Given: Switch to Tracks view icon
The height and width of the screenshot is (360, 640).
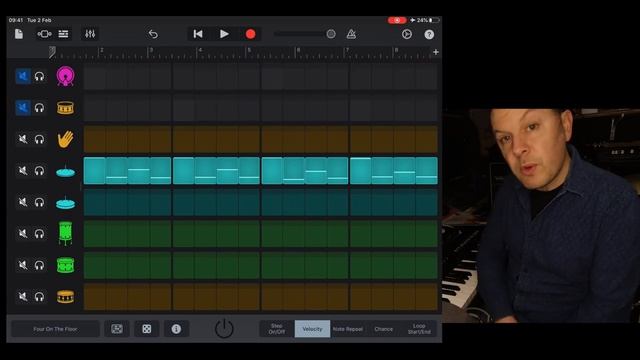Looking at the screenshot, I should point(63,34).
